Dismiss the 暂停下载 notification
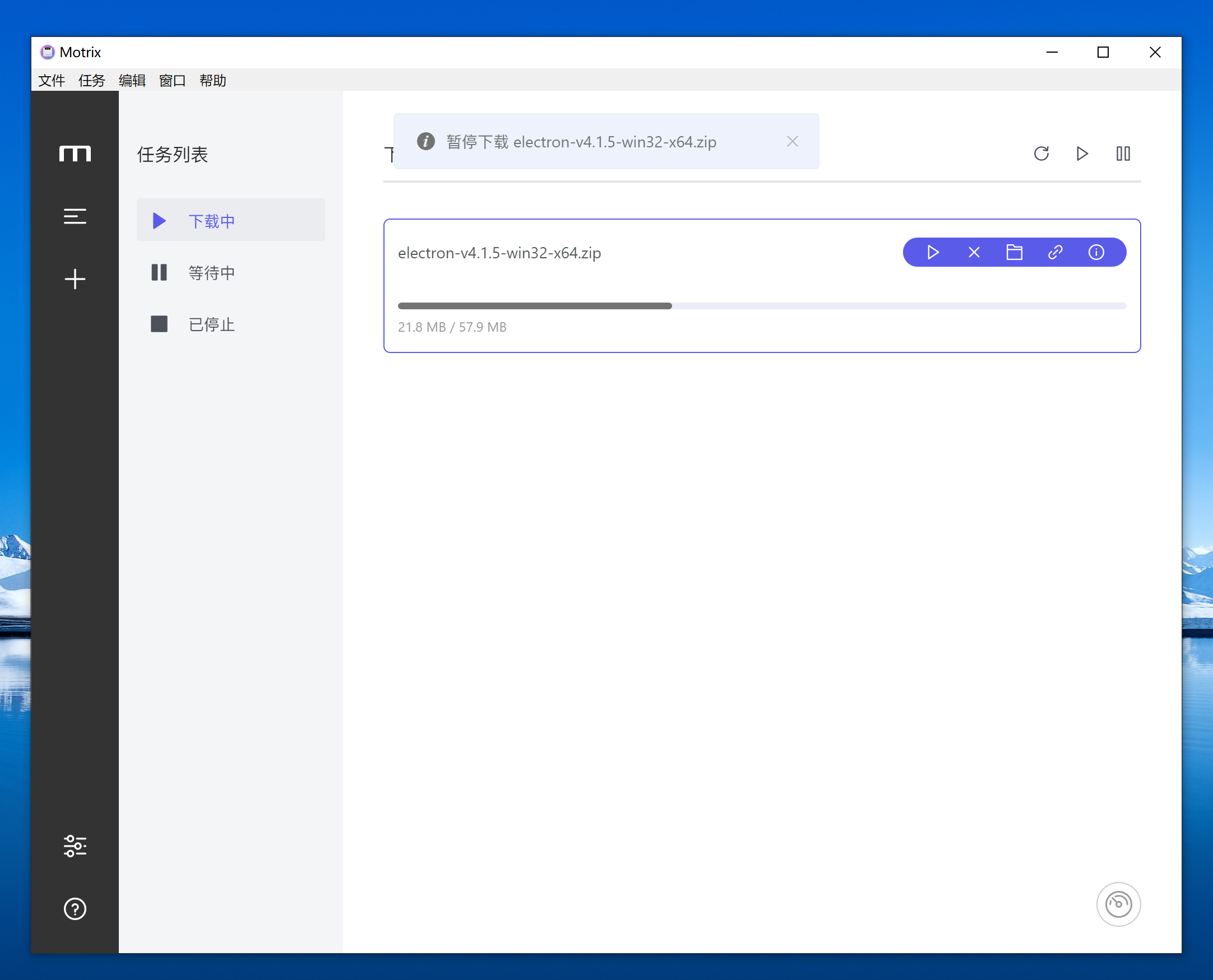 792,141
